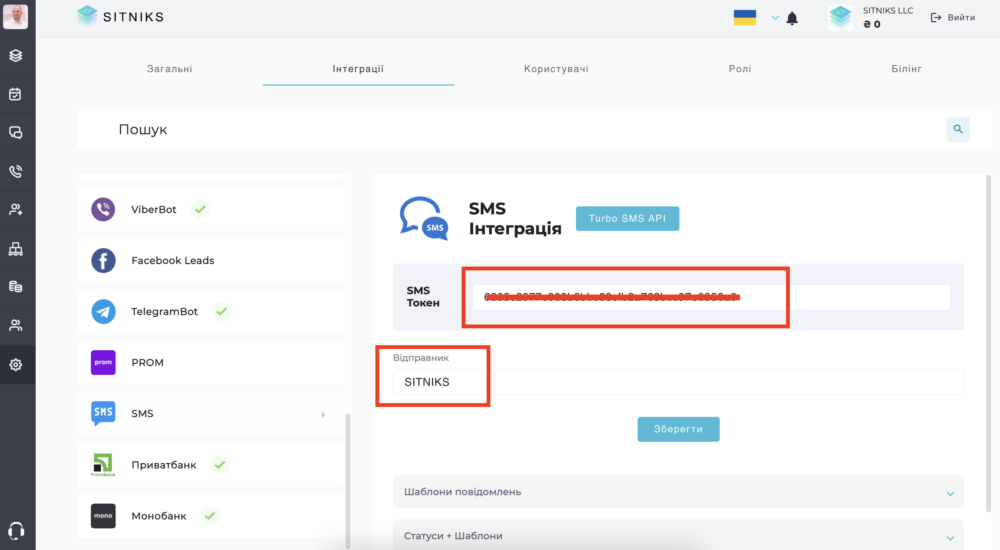This screenshot has height=550, width=1000.
Task: Open the finance coins sidebar icon
Action: [x=16, y=287]
